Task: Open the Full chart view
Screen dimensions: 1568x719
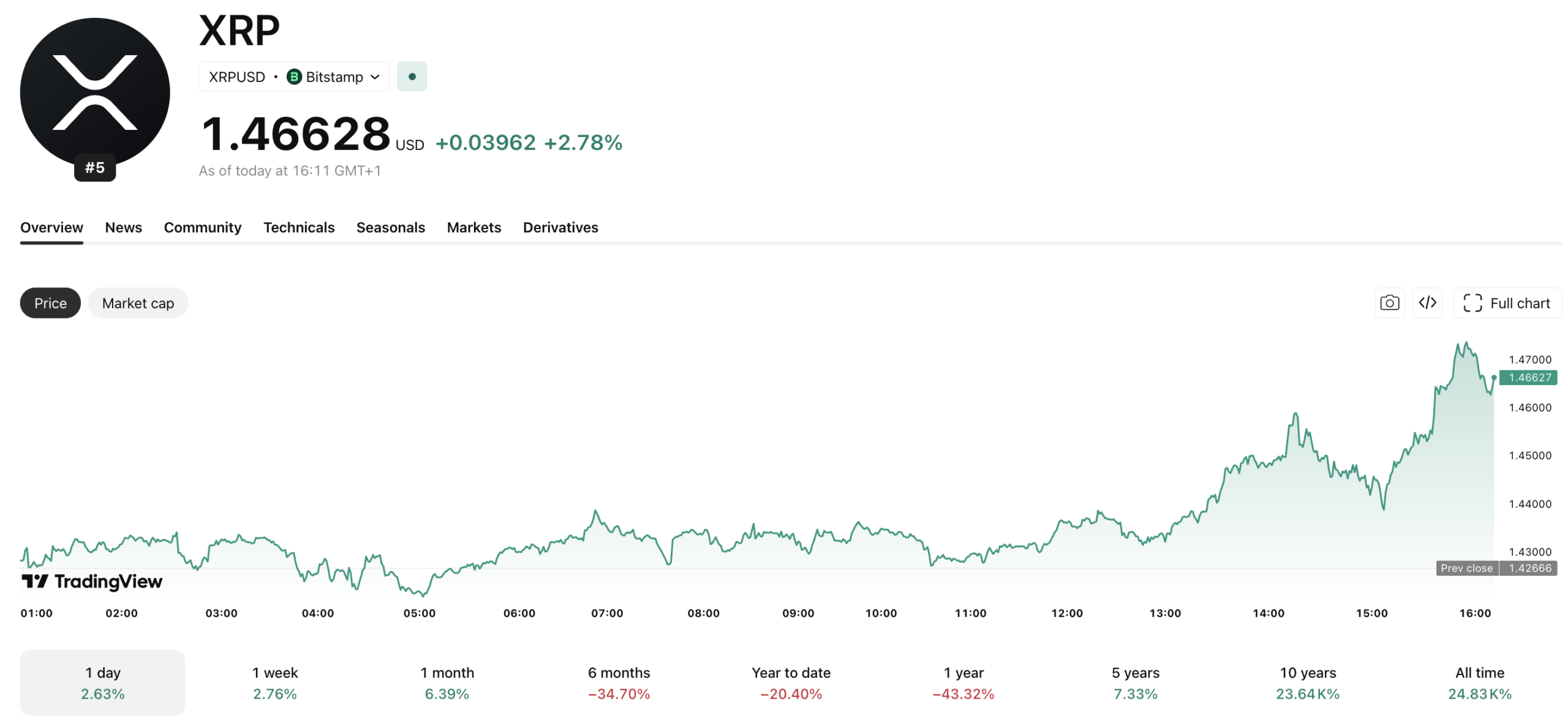Action: (1507, 303)
